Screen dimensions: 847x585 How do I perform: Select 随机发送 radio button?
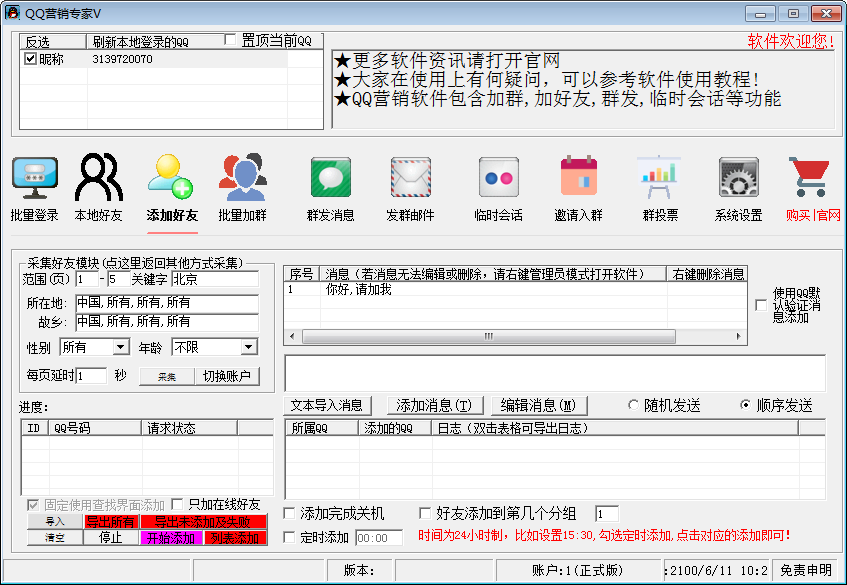(633, 405)
